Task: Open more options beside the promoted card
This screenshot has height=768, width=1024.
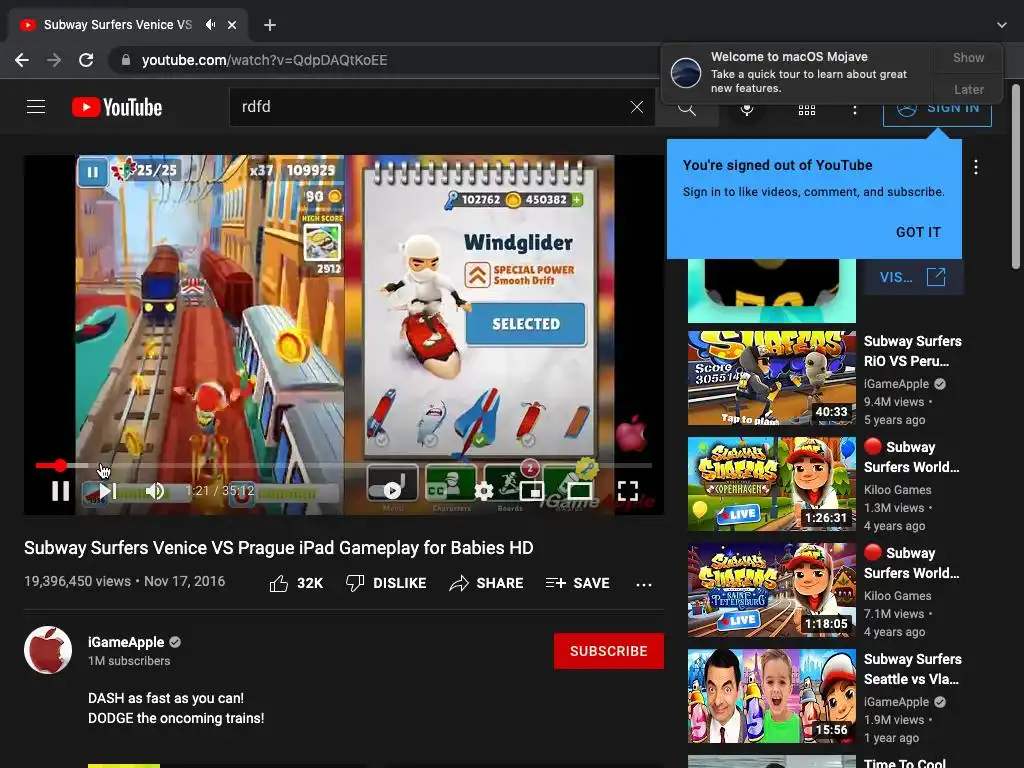Action: [976, 167]
